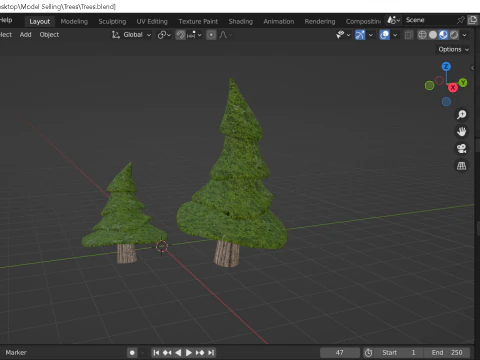Viewport: 480px width, 360px height.
Task: Open the Help menu
Action: [6, 20]
